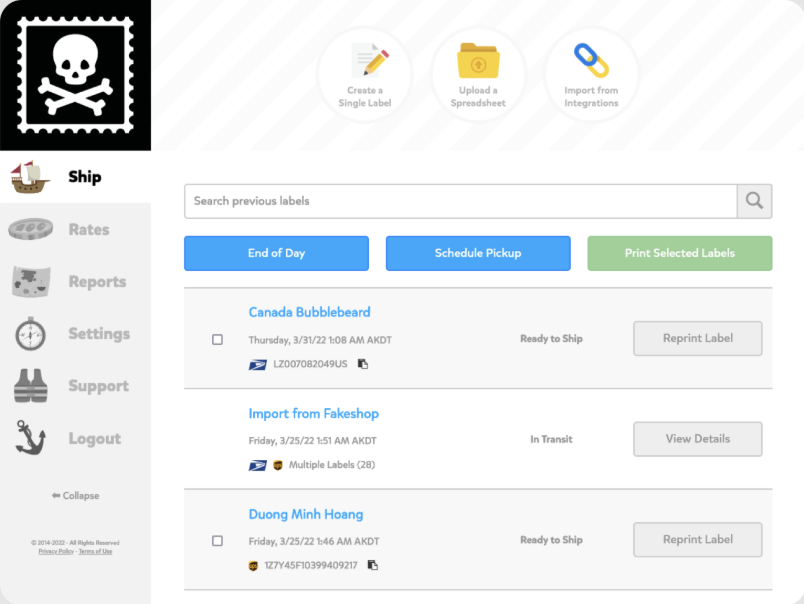
Task: Click the Import from Integrations chain icon
Action: point(591,60)
